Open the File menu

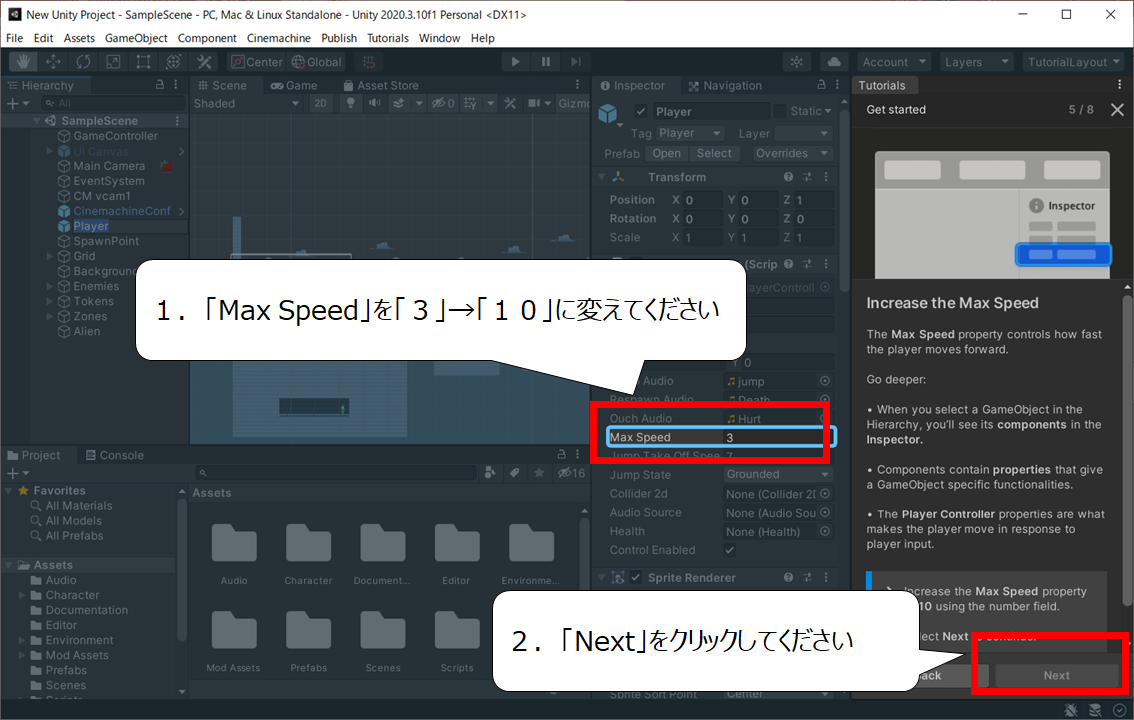coord(14,38)
